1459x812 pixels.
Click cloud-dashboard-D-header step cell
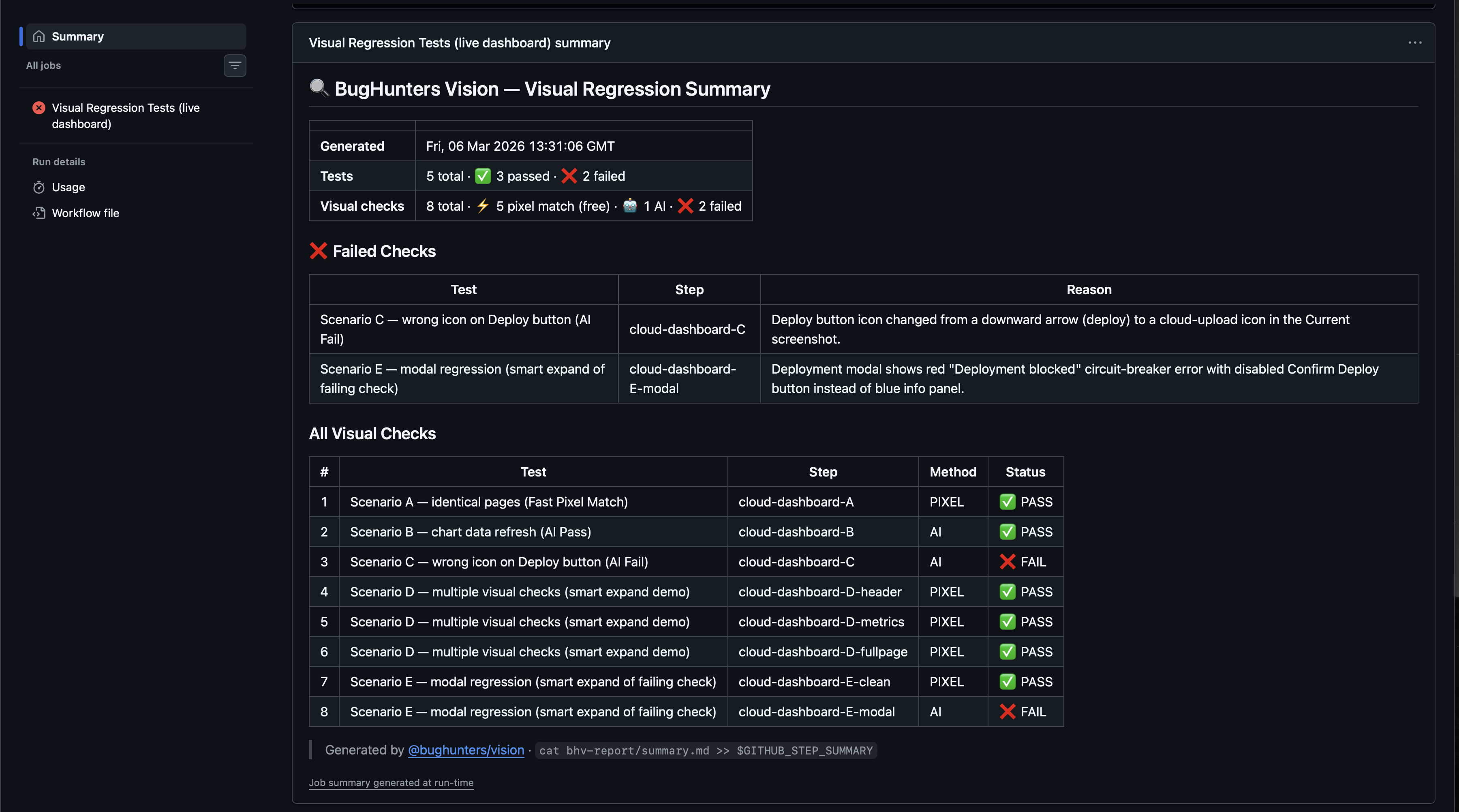(x=823, y=592)
